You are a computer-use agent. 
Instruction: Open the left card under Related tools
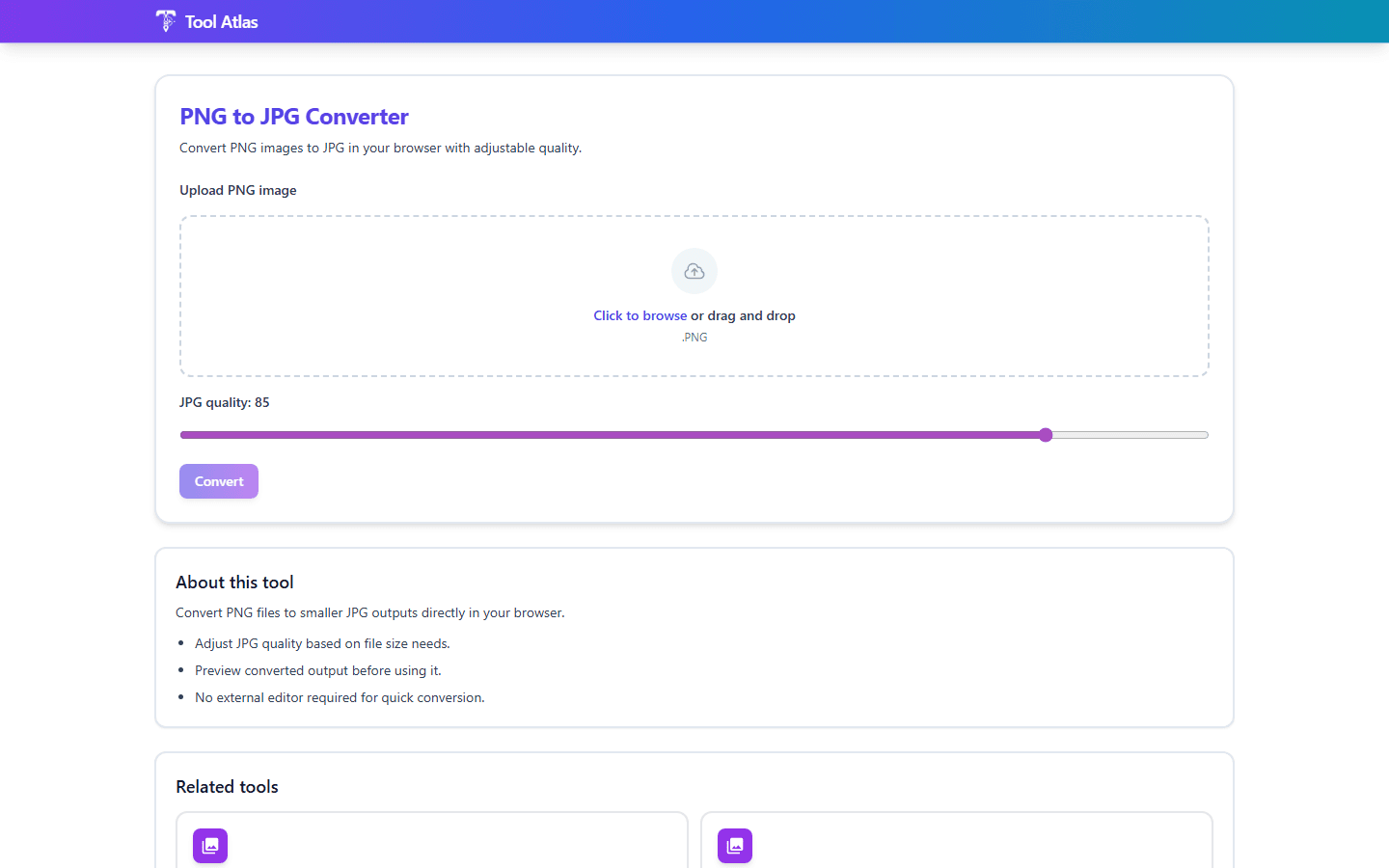click(432, 847)
